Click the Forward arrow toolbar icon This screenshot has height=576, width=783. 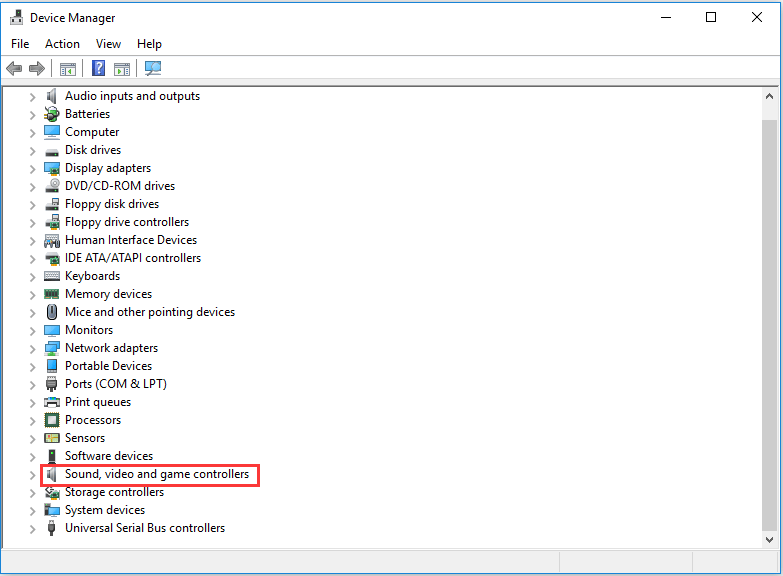point(37,68)
